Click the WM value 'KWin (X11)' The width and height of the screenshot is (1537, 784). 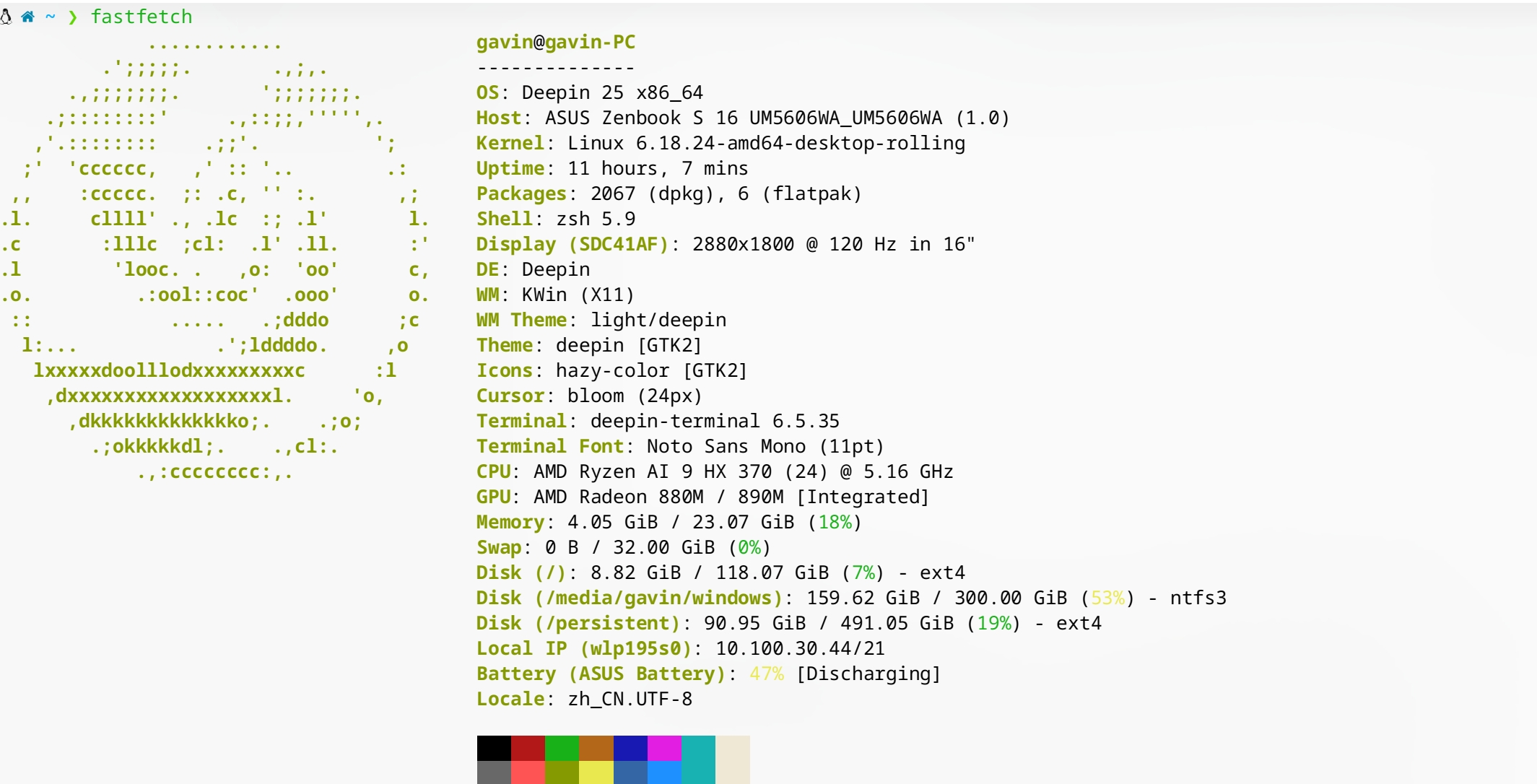pyautogui.click(x=578, y=295)
